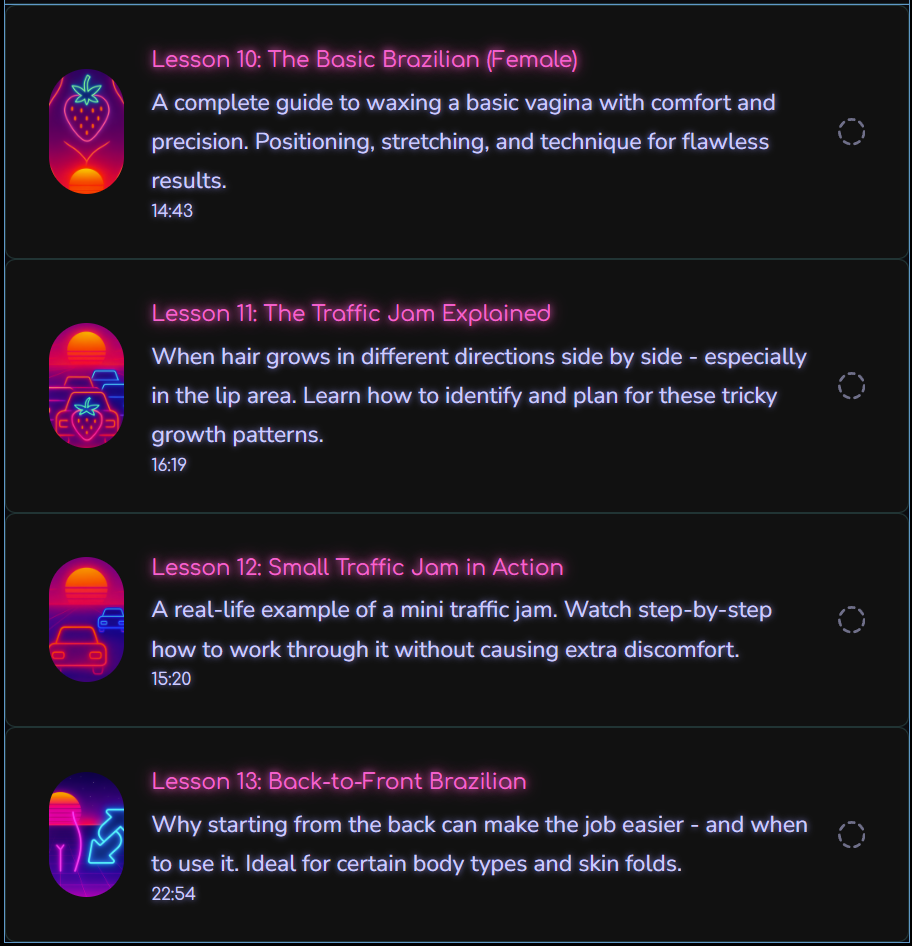Click the strawberry car traffic icon for Lesson 11
The image size is (912, 946).
(x=86, y=386)
